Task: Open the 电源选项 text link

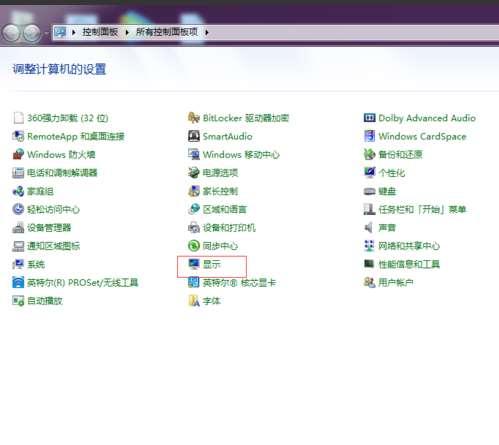Action: coord(220,173)
